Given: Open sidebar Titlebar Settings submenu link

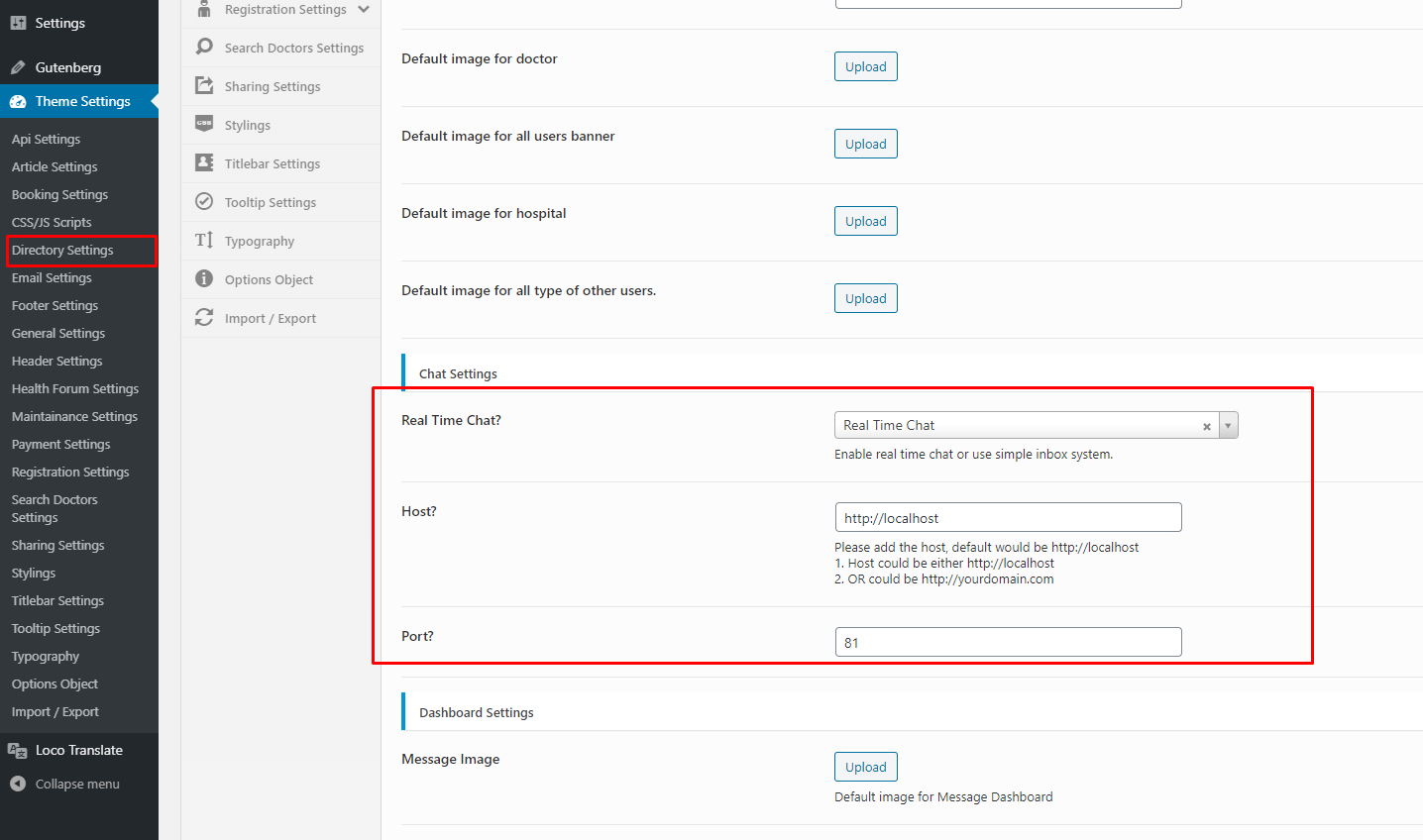Looking at the screenshot, I should (x=57, y=600).
